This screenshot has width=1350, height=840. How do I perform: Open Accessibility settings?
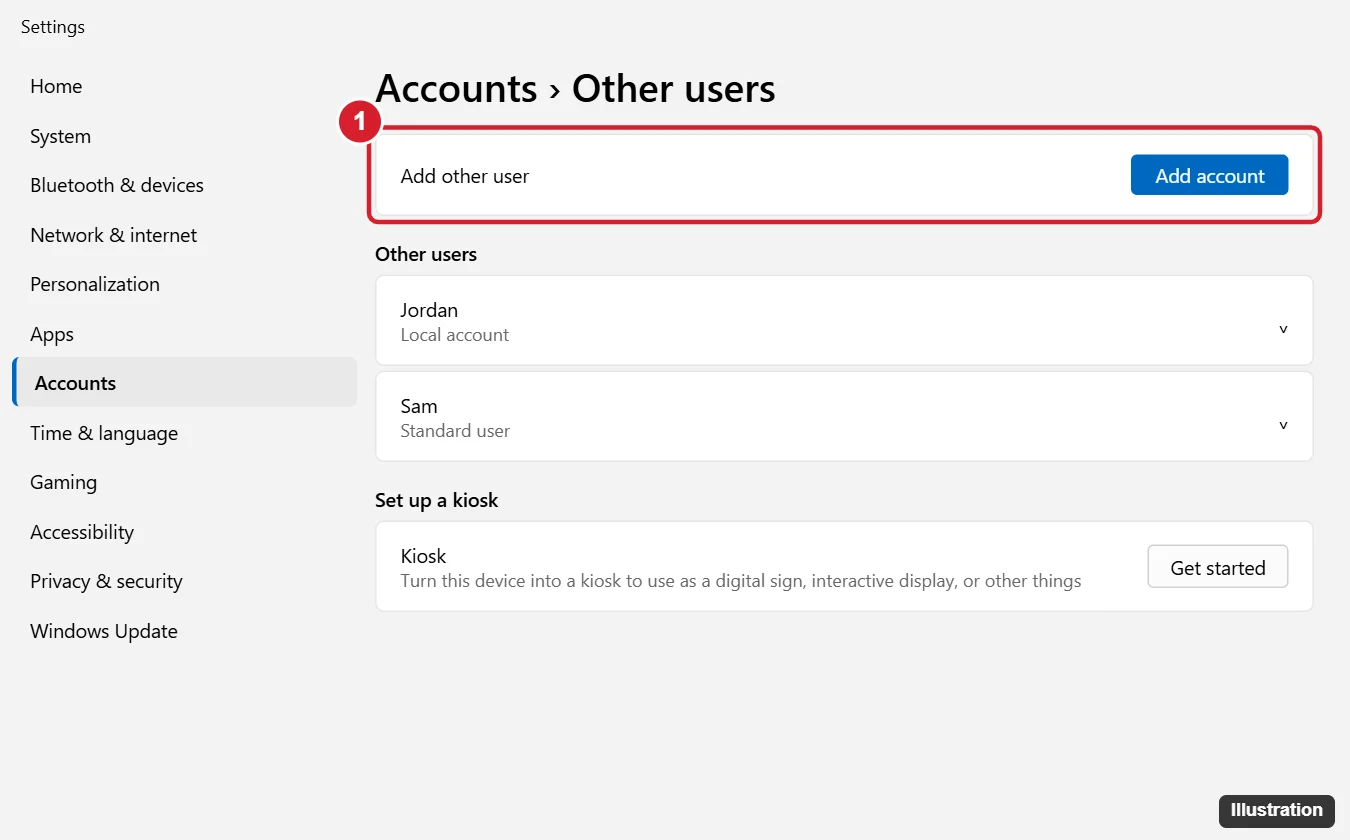(82, 532)
